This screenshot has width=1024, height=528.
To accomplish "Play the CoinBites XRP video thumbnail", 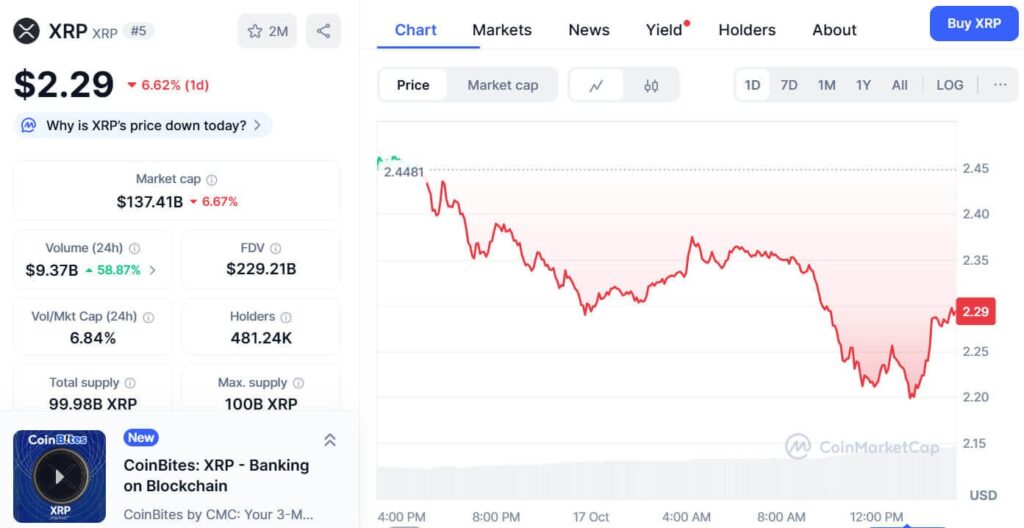I will click(x=59, y=476).
